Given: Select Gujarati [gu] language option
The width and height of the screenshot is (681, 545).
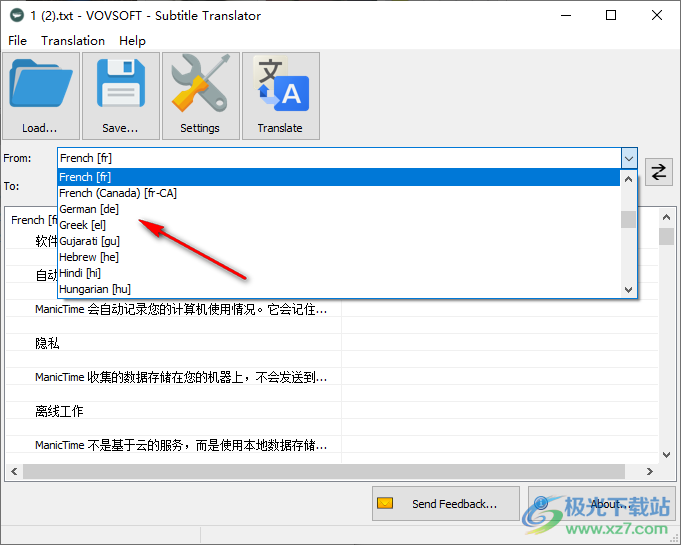Looking at the screenshot, I should [339, 241].
